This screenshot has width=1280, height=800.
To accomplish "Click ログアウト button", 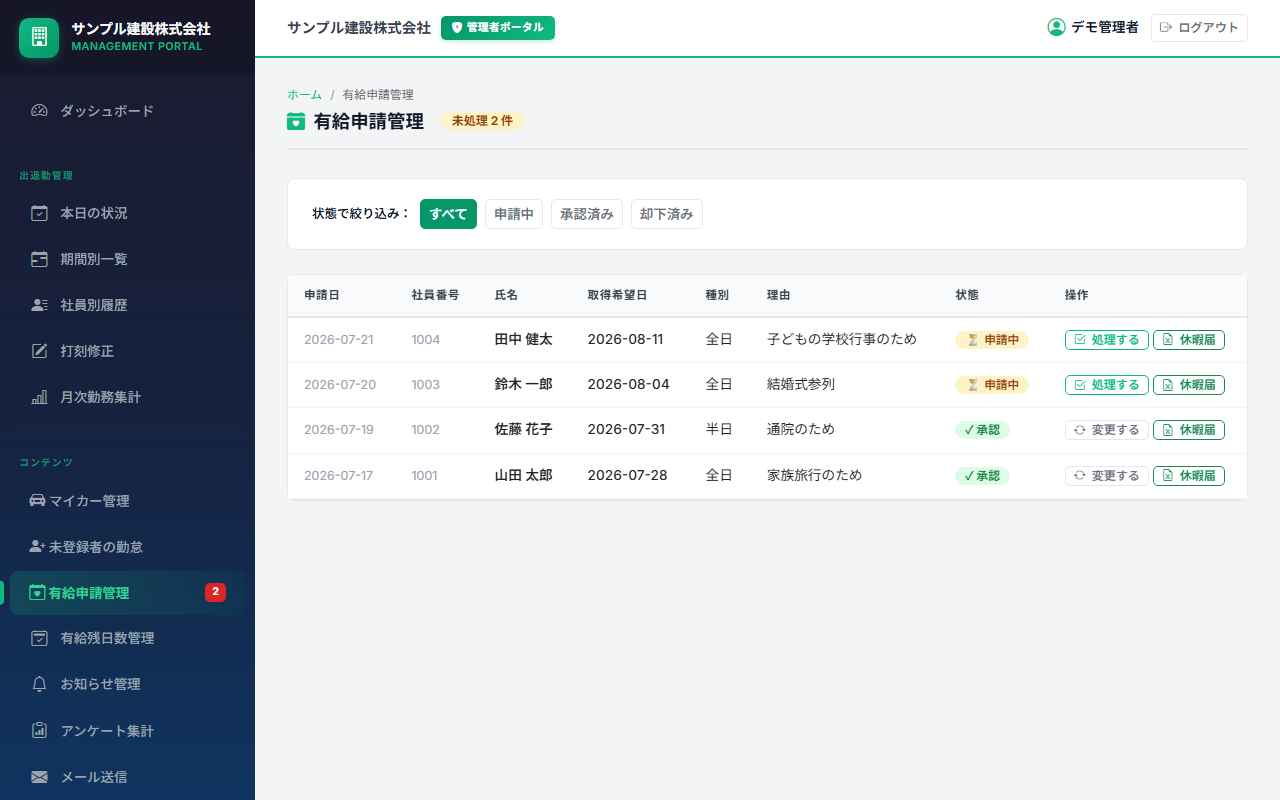I will coord(1199,28).
